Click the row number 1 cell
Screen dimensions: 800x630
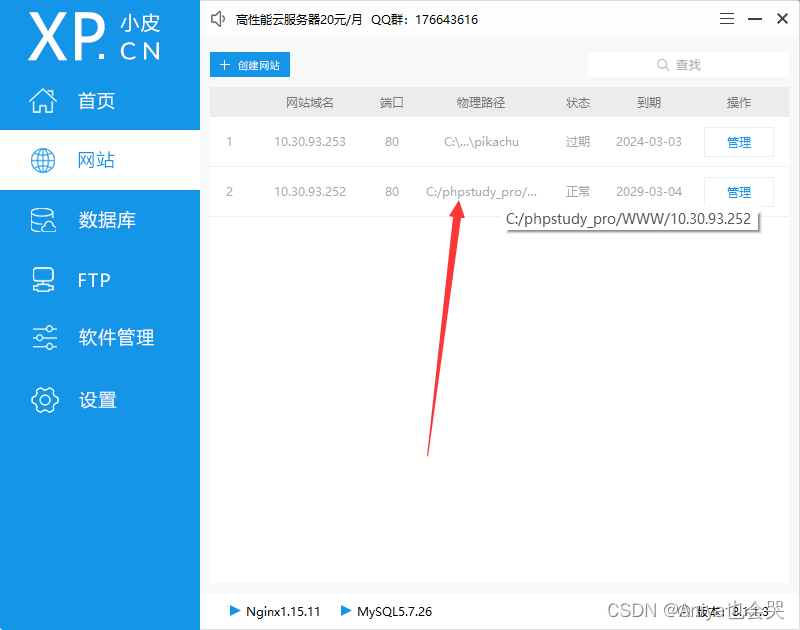pyautogui.click(x=230, y=141)
